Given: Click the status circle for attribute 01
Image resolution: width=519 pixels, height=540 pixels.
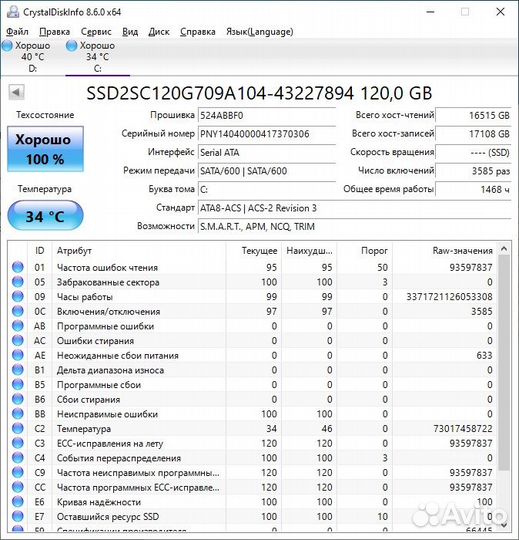Looking at the screenshot, I should 18,267.
